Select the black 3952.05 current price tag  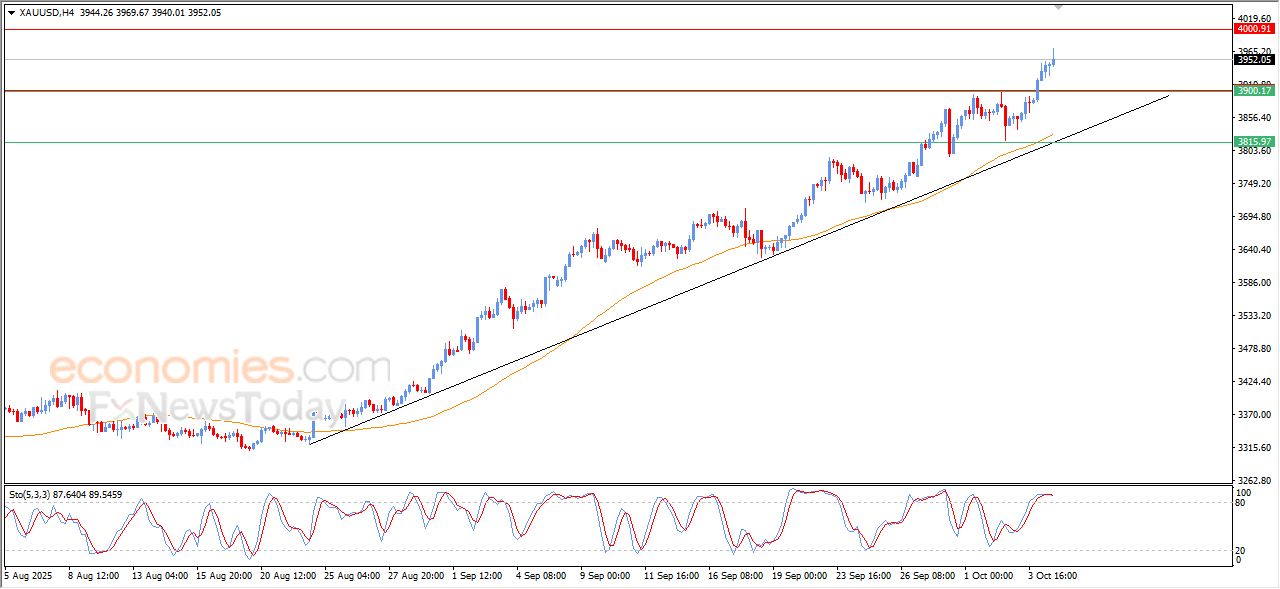point(1254,59)
